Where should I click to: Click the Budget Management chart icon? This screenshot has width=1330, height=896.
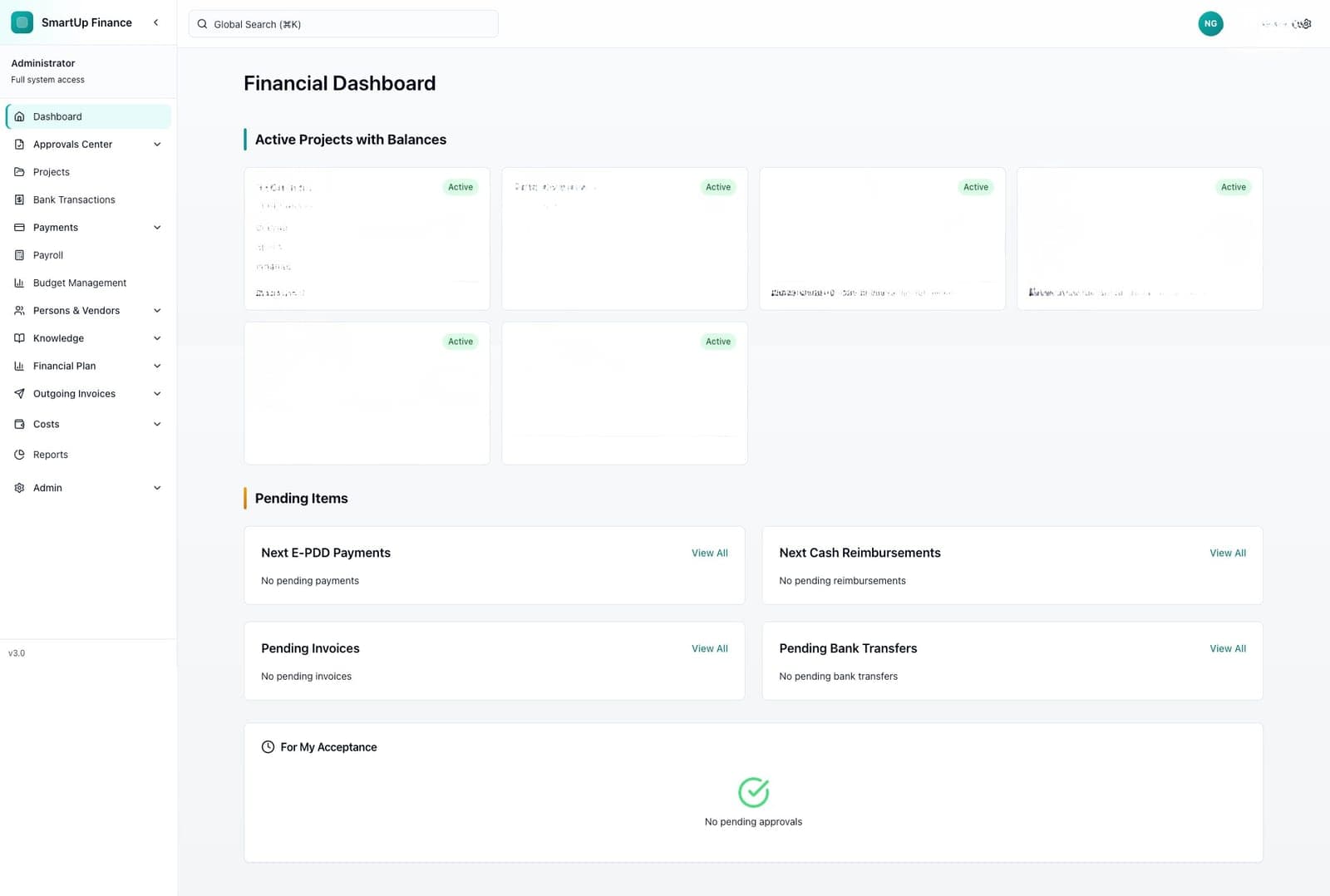coord(19,283)
